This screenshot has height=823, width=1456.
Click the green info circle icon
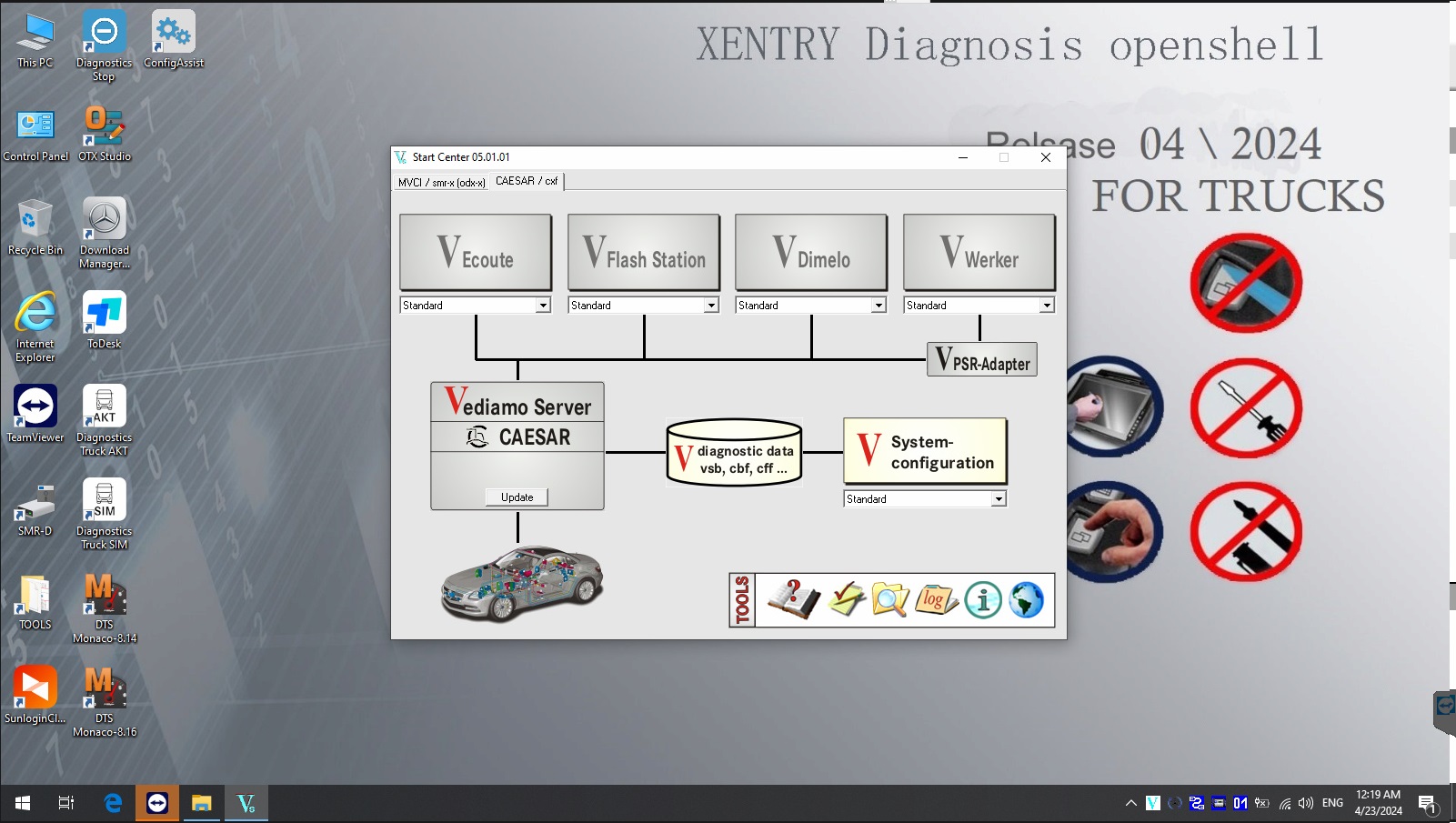point(983,600)
